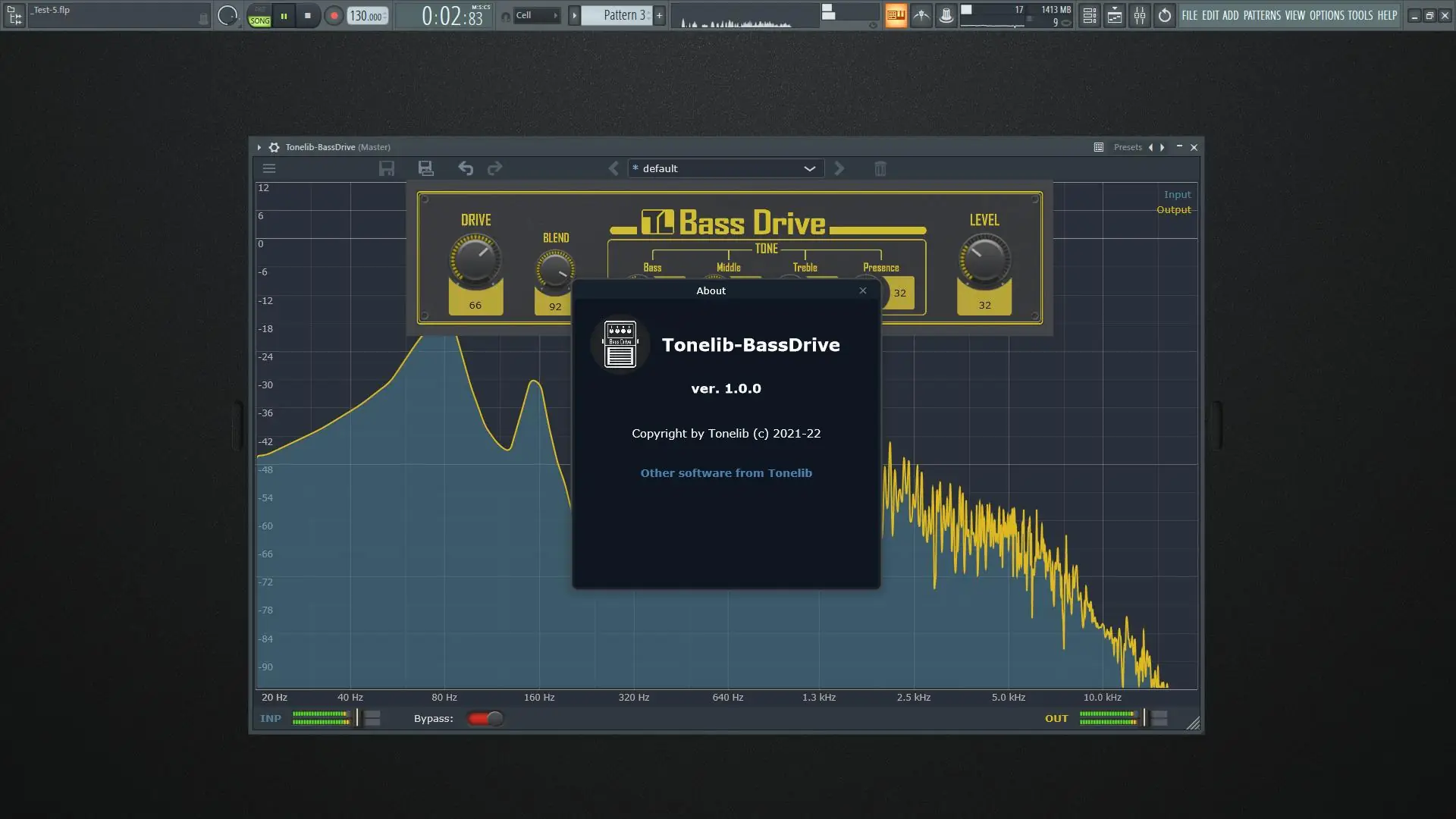Open the plugin hamburger menu icon
1456x819 pixels.
tap(269, 168)
